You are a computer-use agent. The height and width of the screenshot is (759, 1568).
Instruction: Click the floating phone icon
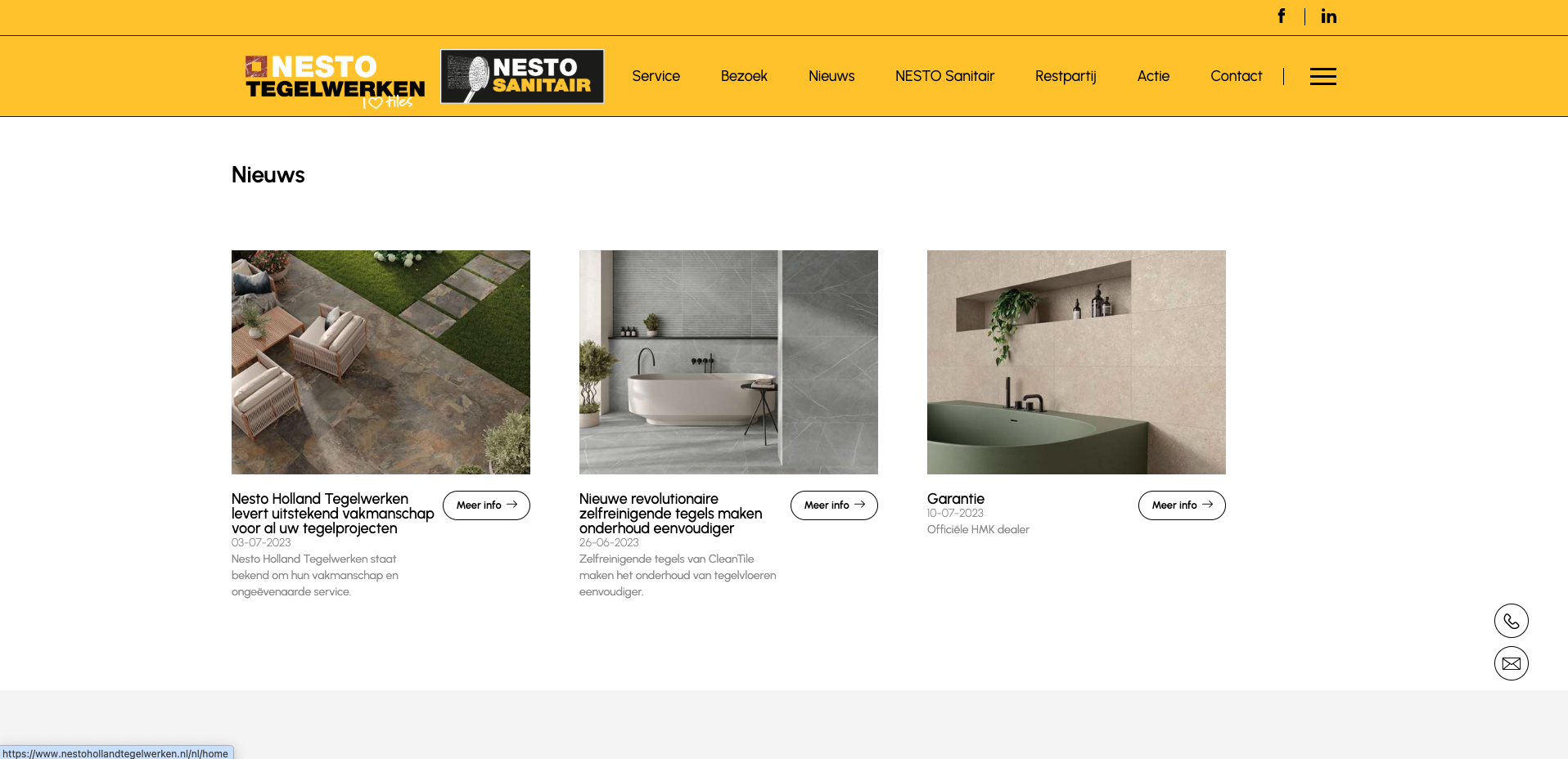click(1511, 621)
